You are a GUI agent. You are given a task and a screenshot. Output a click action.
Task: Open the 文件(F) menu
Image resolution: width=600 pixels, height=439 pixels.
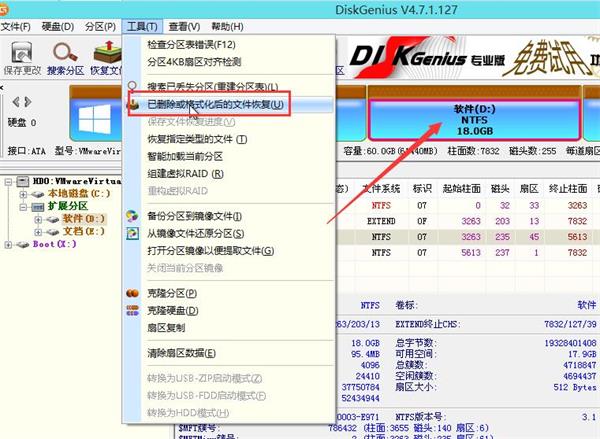[x=16, y=27]
